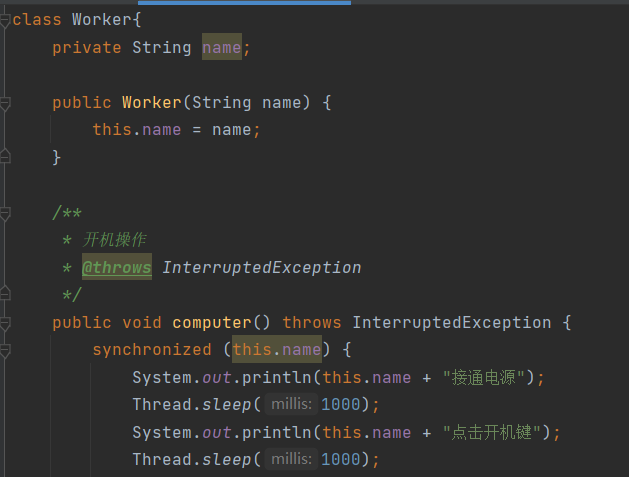Click the constructor closing-brace fold marker

(5, 156)
